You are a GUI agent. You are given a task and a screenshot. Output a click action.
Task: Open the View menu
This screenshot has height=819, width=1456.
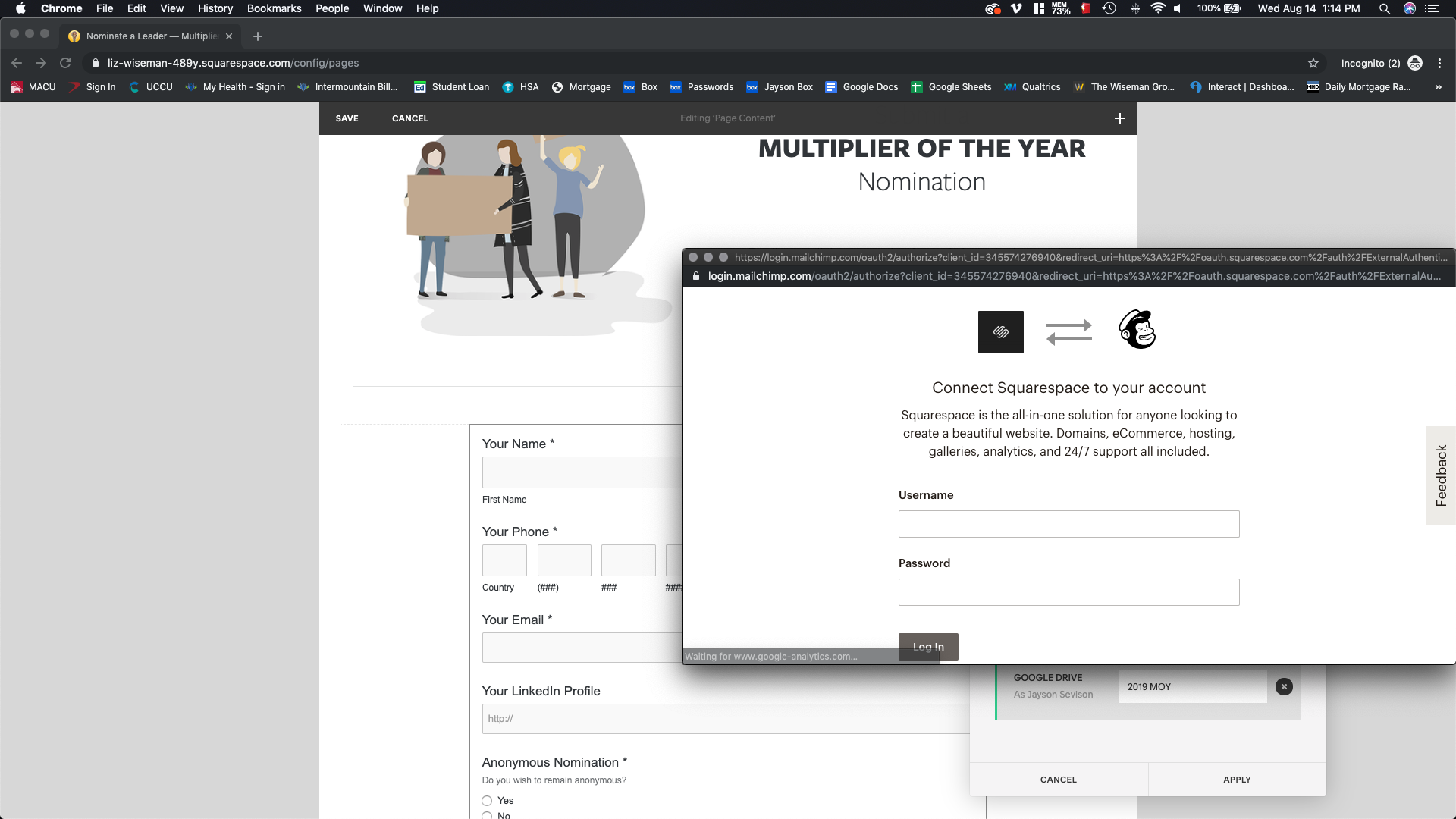click(x=171, y=8)
